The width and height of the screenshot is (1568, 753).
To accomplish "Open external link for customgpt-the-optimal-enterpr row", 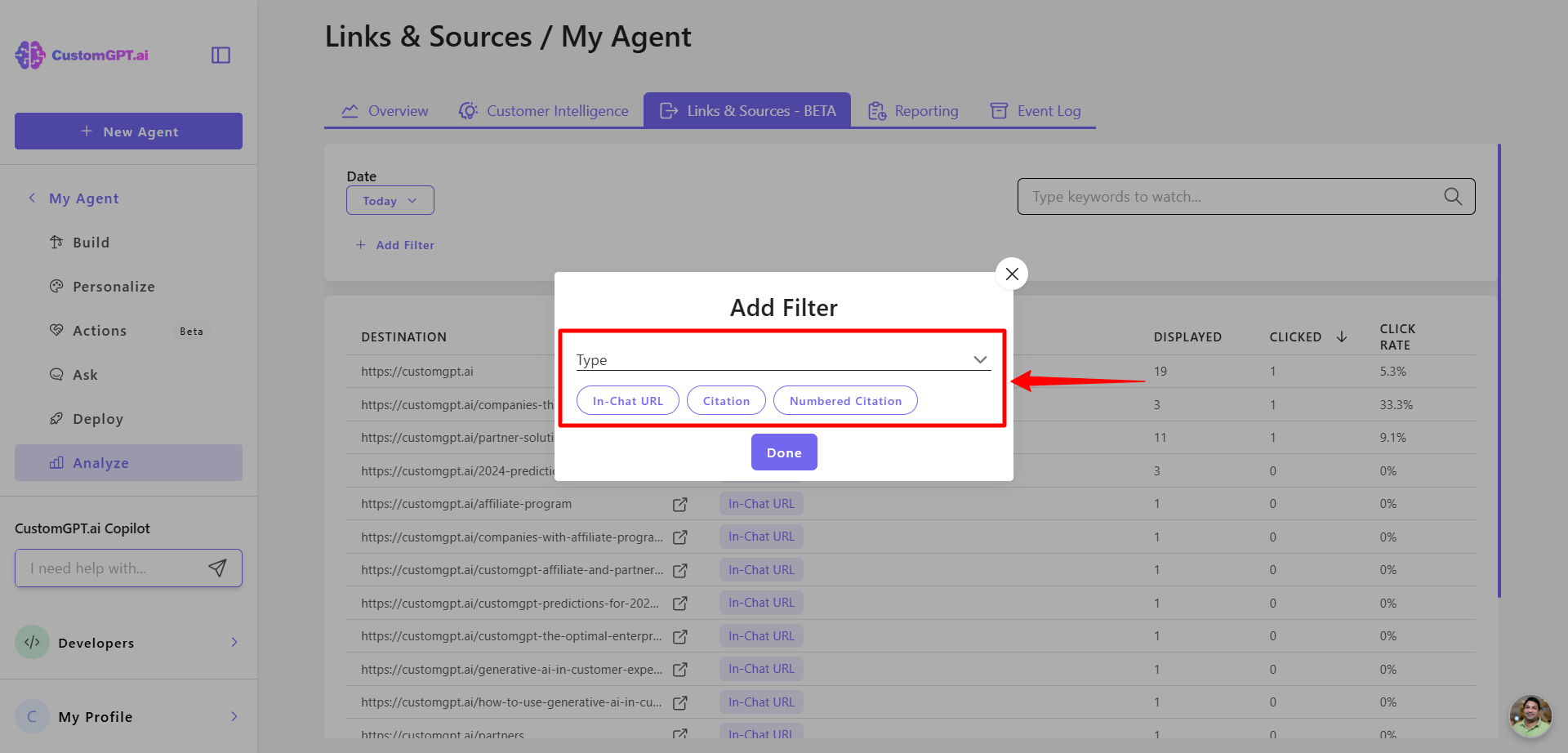I will tap(679, 636).
